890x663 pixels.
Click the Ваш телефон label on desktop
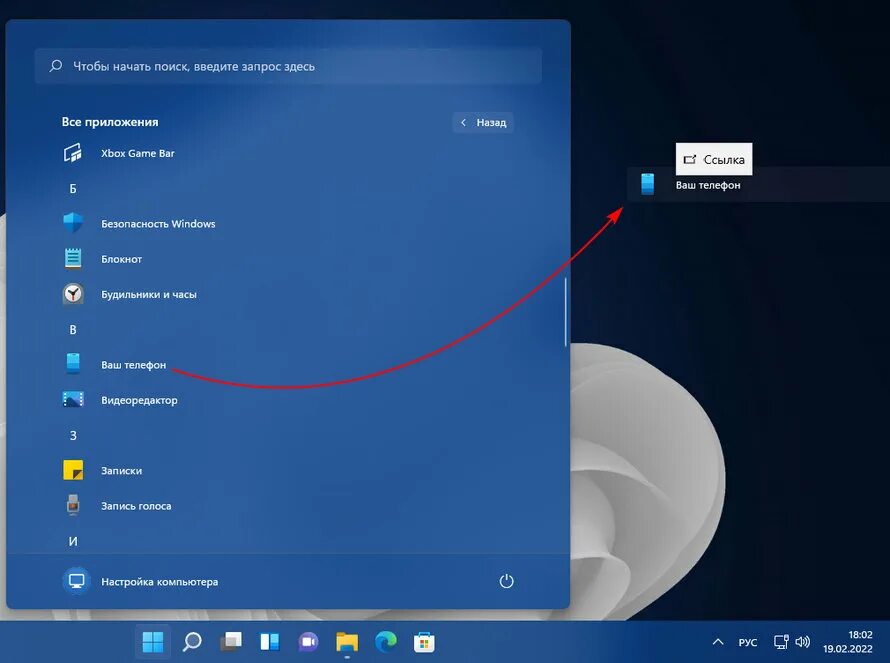pyautogui.click(x=708, y=185)
